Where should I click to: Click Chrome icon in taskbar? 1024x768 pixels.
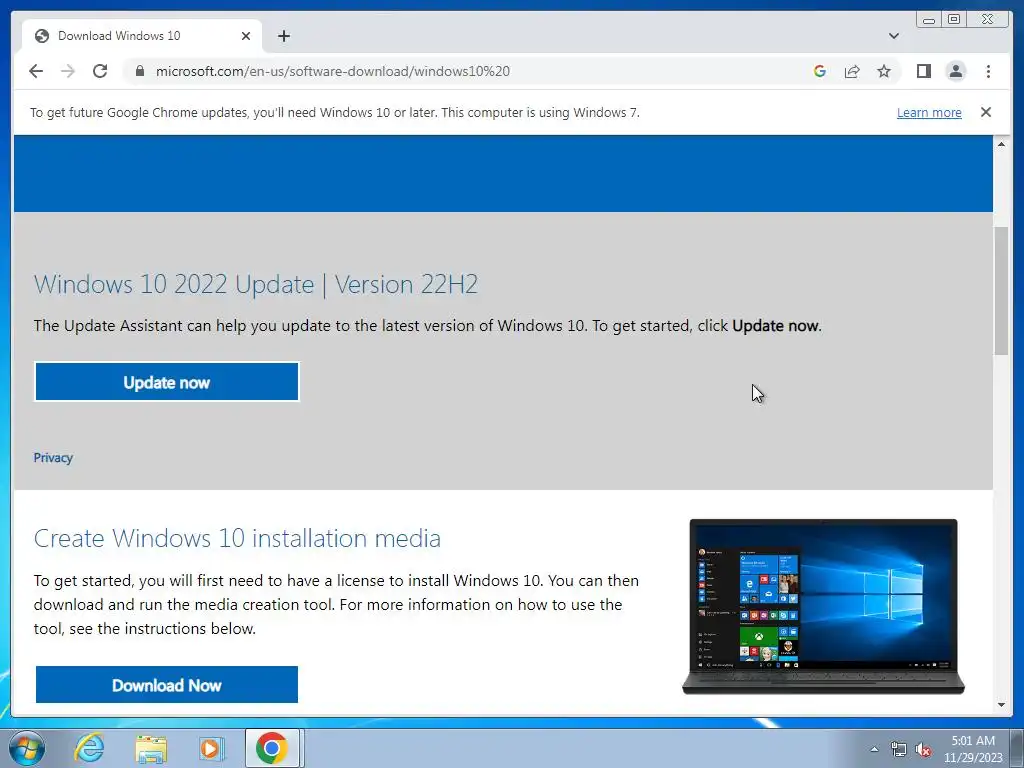coord(272,748)
